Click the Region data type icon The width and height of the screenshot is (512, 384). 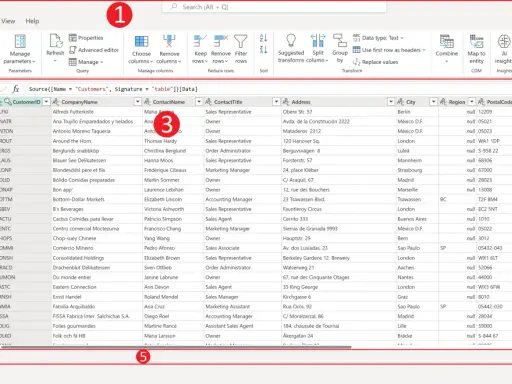click(x=443, y=102)
